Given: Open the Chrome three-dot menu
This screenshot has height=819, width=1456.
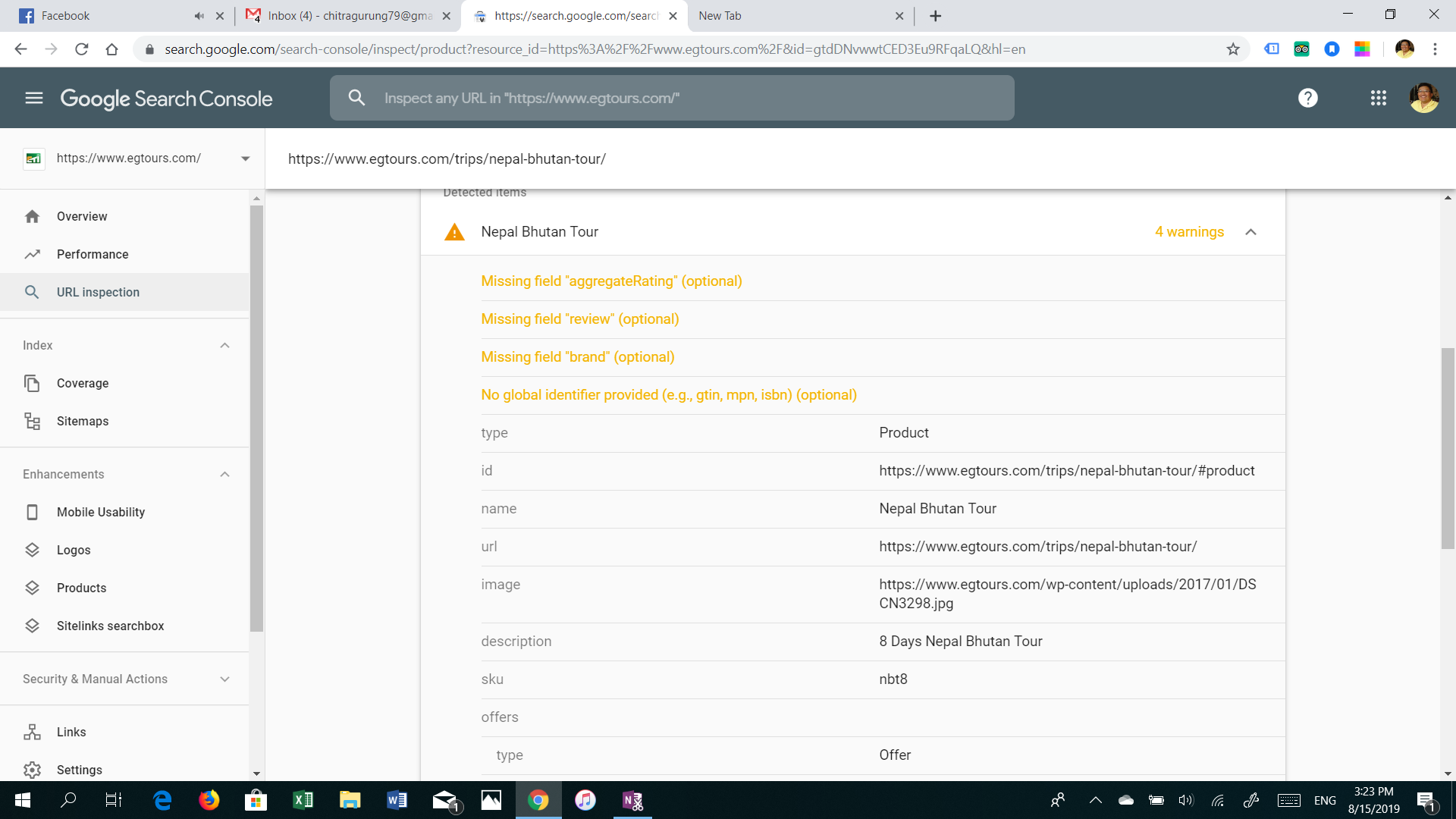Looking at the screenshot, I should pyautogui.click(x=1435, y=49).
